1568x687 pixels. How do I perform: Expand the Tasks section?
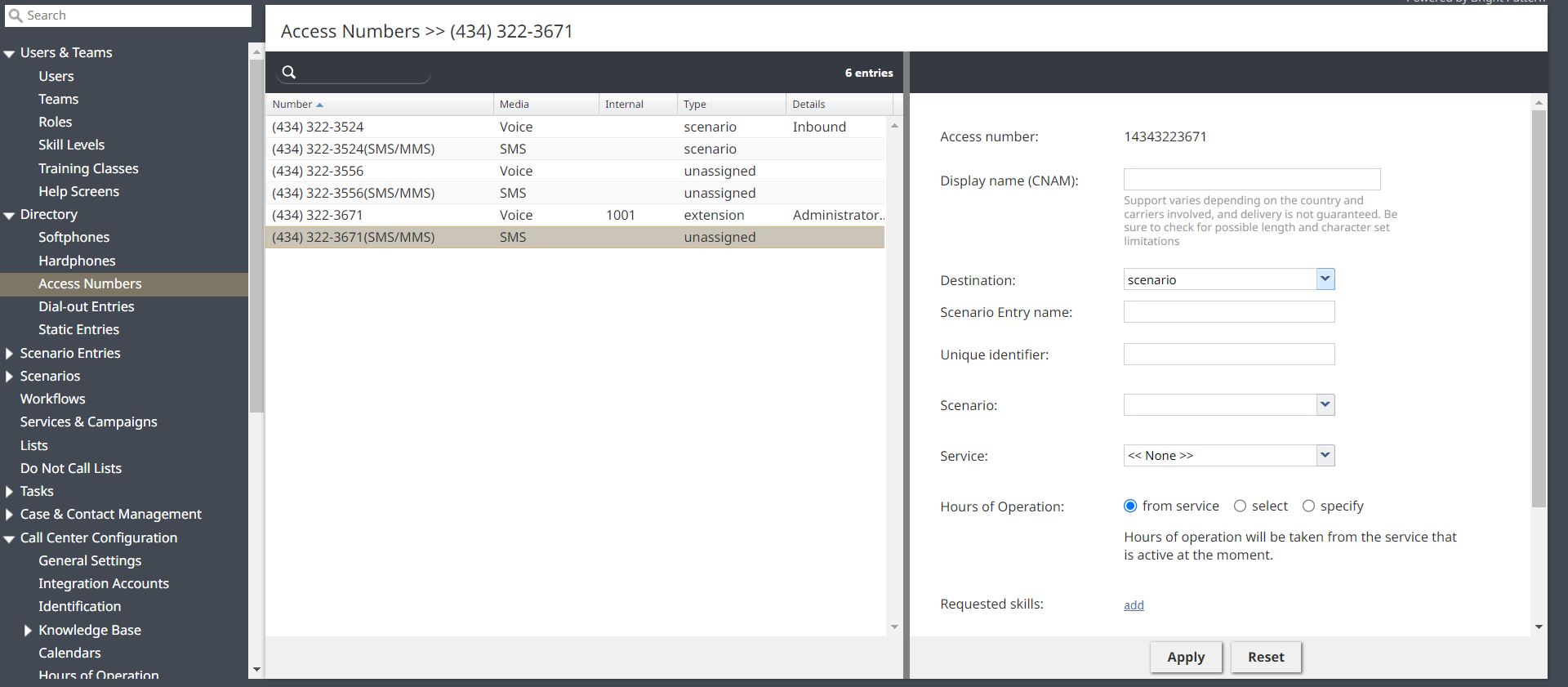coord(9,492)
